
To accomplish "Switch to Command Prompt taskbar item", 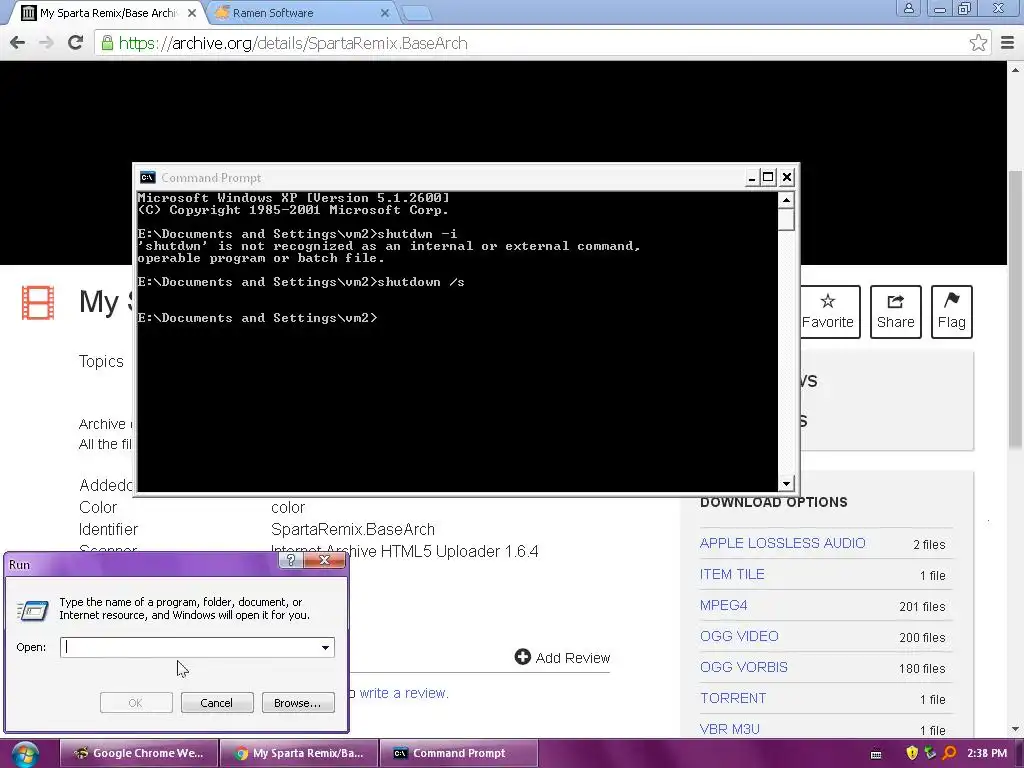I will click(459, 753).
